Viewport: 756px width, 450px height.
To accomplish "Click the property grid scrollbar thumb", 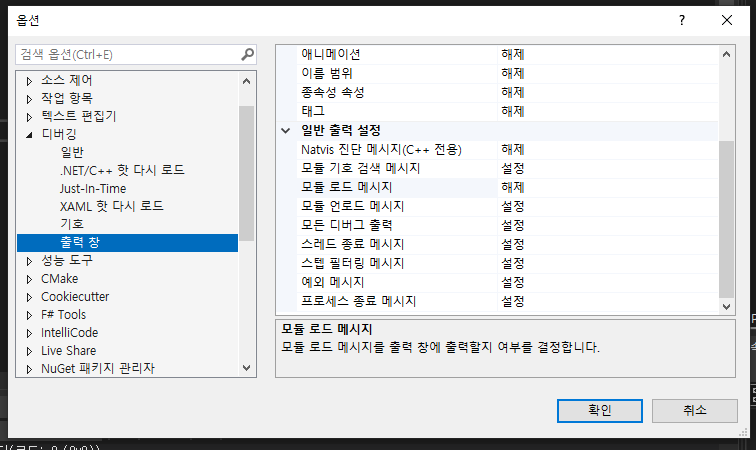I will [x=727, y=219].
